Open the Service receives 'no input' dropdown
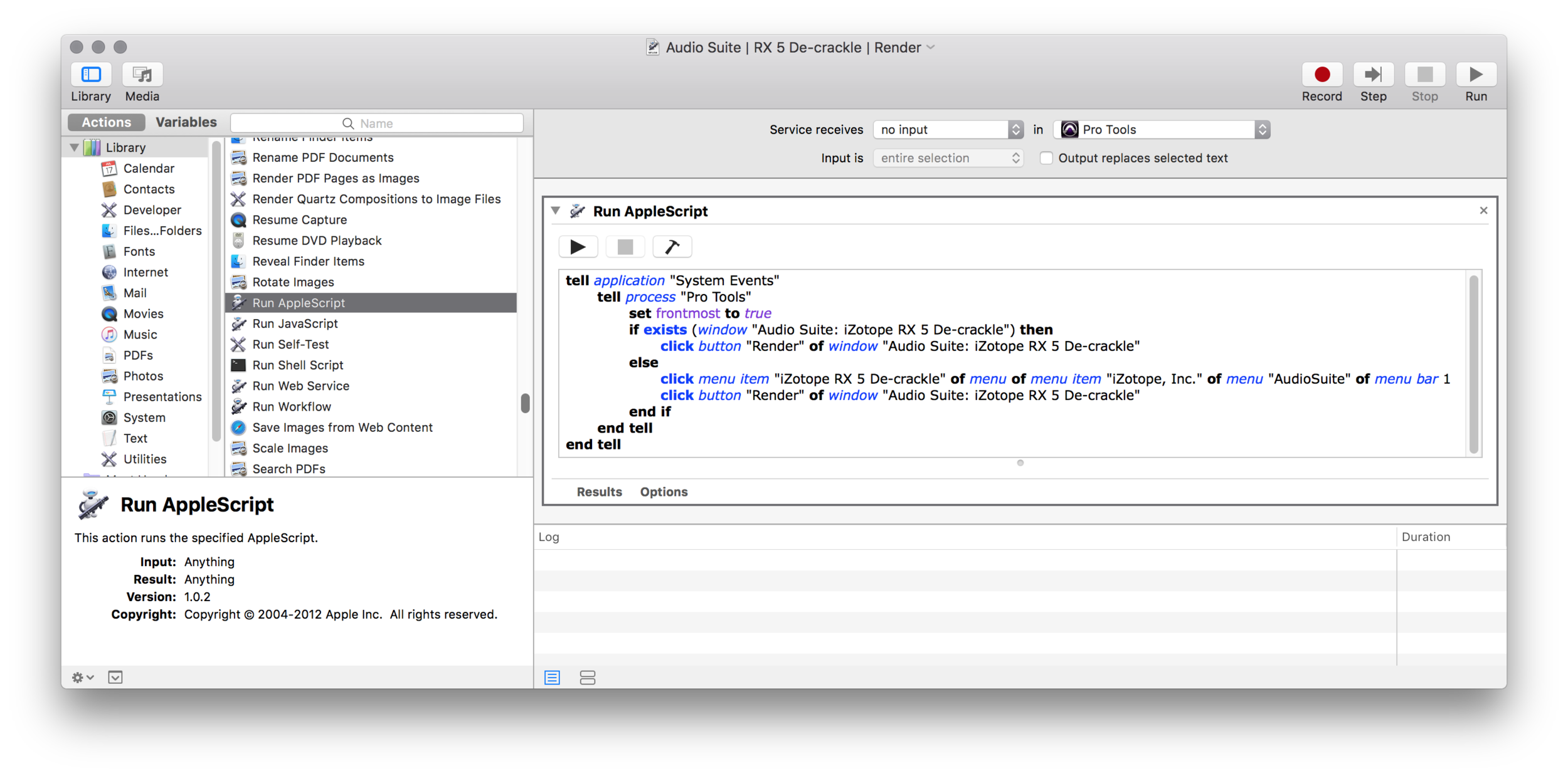Viewport: 1568px width, 776px height. [x=948, y=130]
